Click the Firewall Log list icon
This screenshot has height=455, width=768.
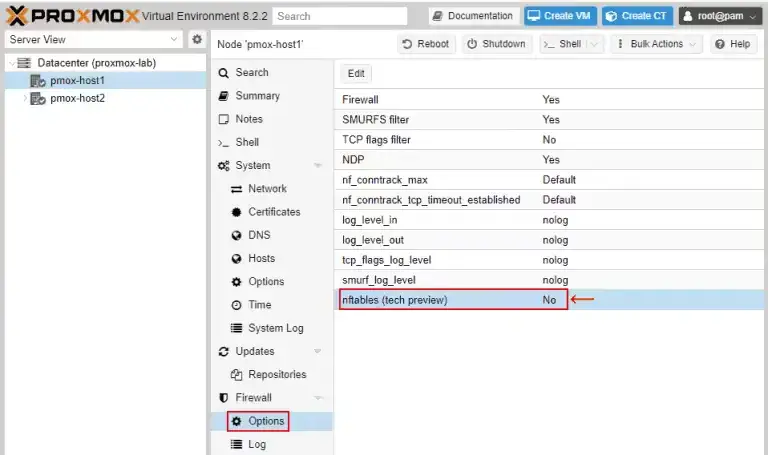236,444
